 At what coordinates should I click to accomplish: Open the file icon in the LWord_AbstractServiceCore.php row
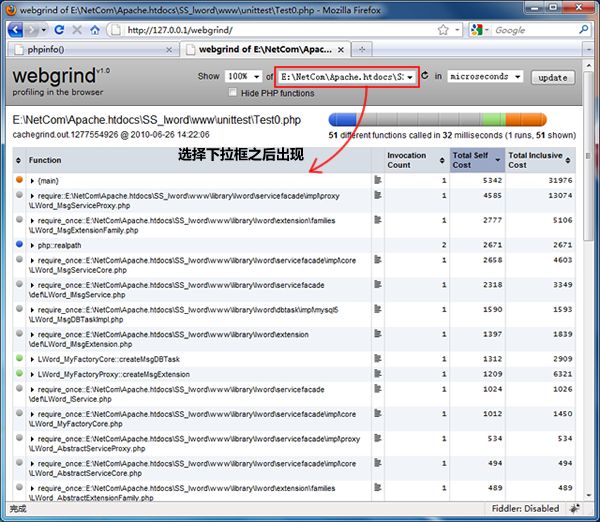[x=378, y=463]
